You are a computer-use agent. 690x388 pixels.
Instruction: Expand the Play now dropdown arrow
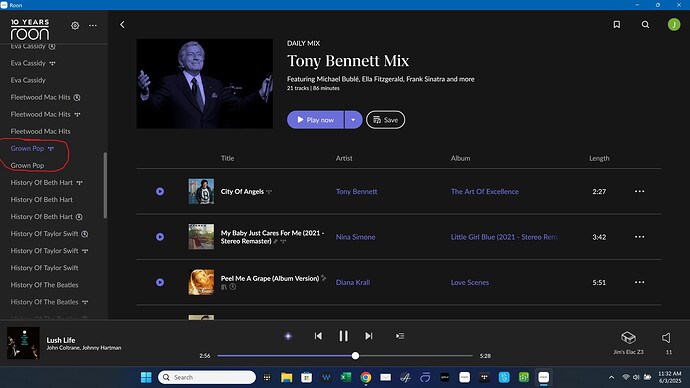(x=353, y=120)
